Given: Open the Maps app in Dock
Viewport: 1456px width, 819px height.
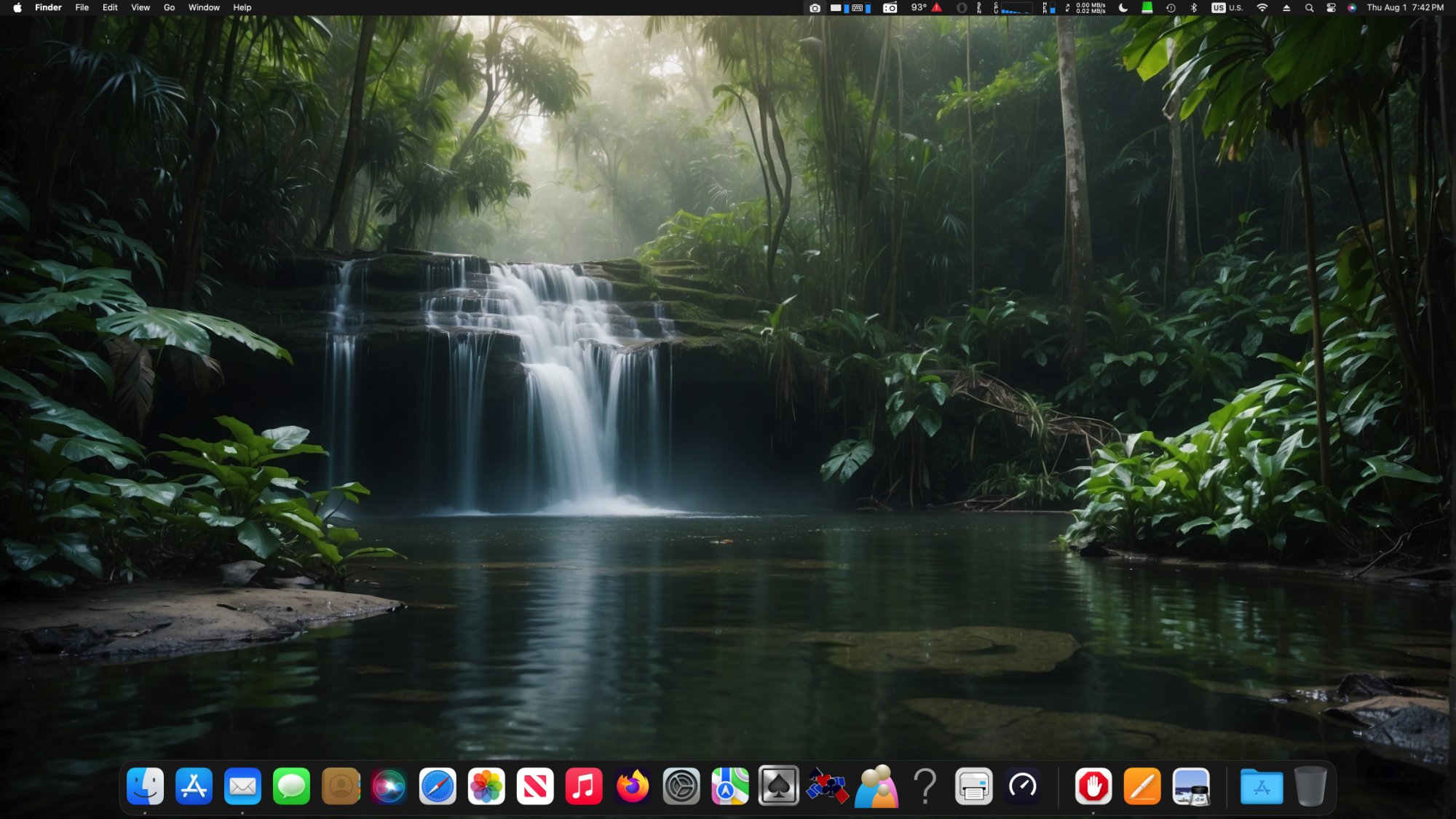Looking at the screenshot, I should (x=729, y=786).
